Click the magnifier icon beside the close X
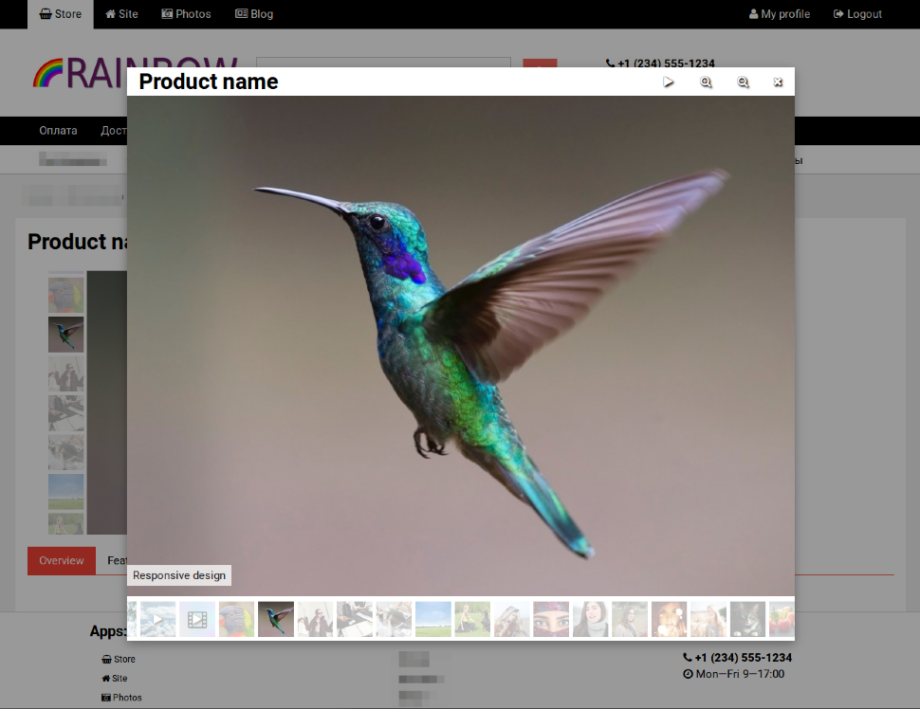 [x=743, y=83]
